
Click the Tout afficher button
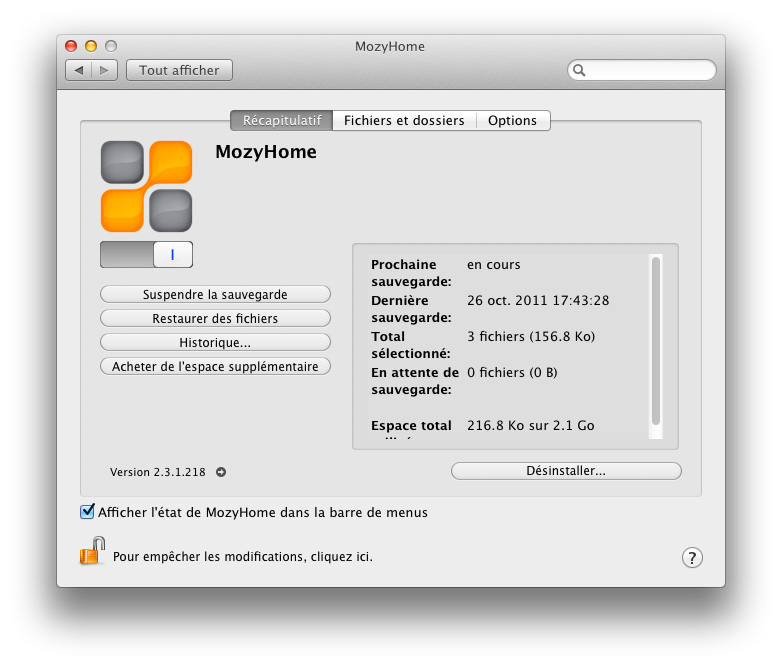click(x=179, y=70)
